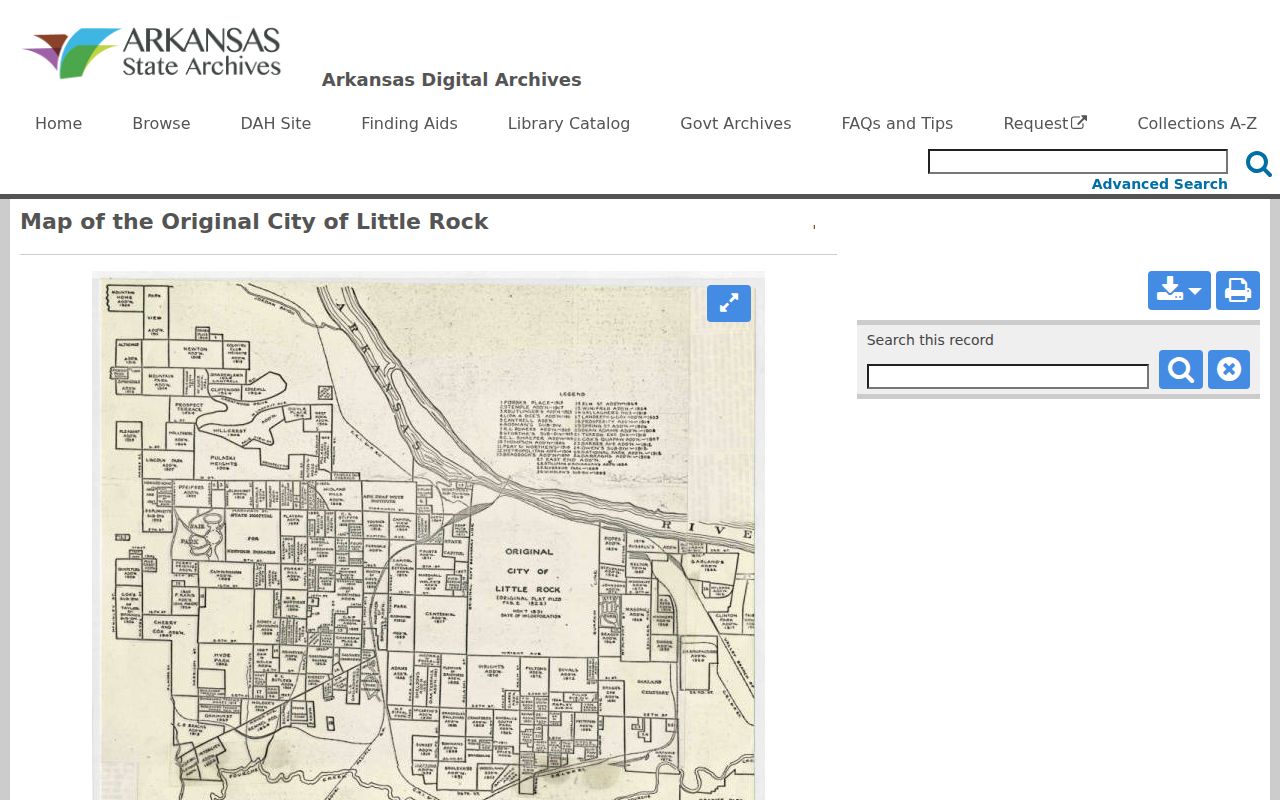Clear the record search with X button
The height and width of the screenshot is (800, 1280).
coord(1229,370)
